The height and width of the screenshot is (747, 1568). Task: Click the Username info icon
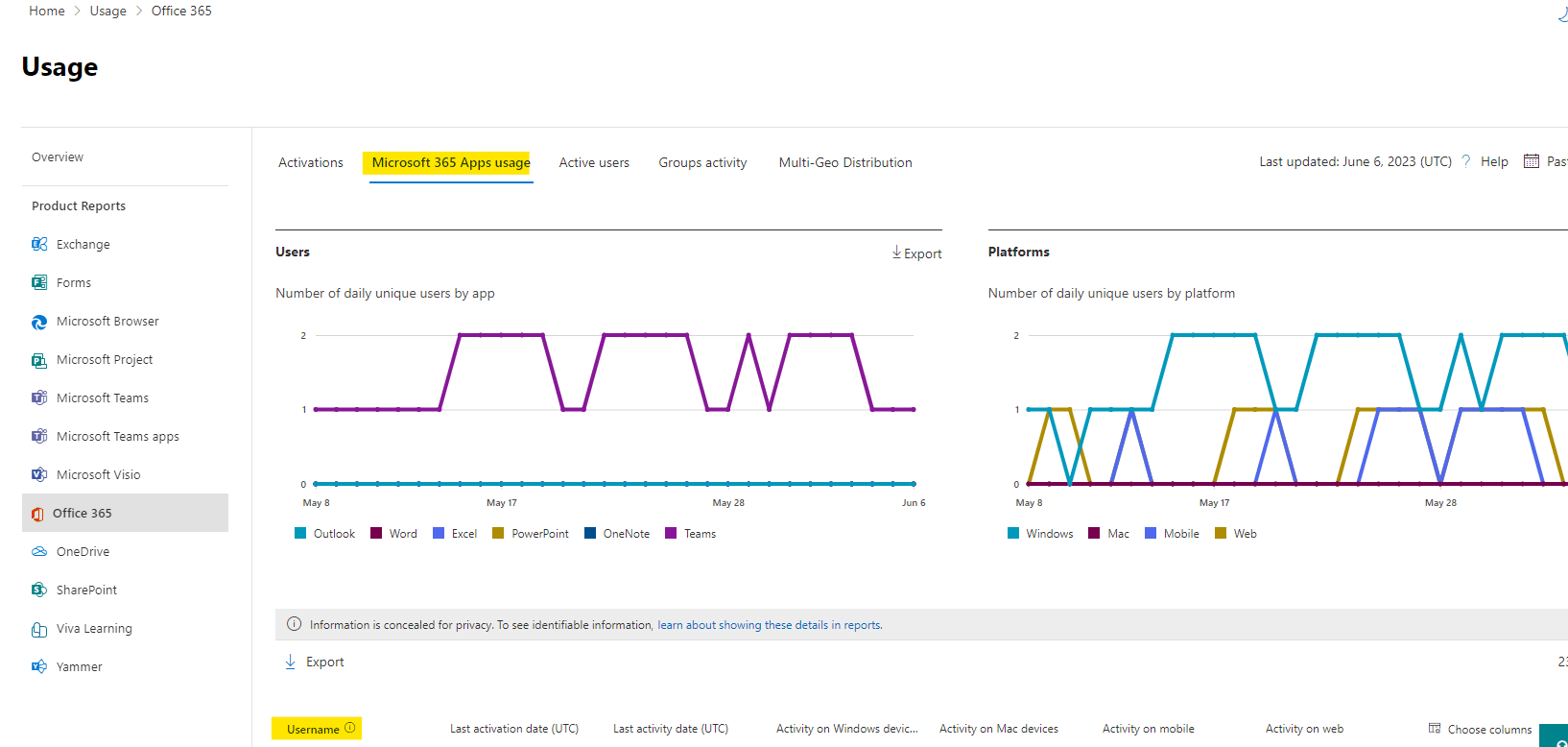(x=350, y=728)
